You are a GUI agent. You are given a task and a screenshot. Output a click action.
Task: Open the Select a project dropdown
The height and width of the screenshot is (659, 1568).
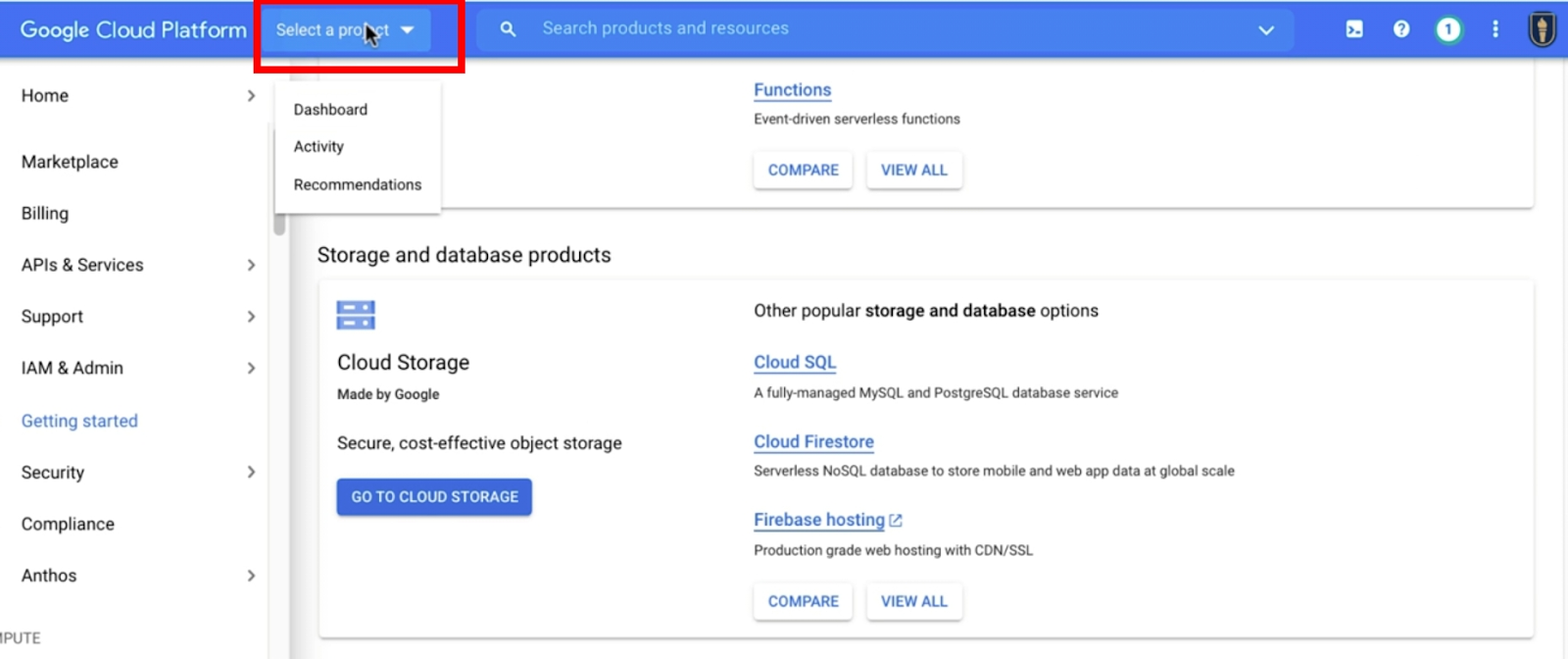345,29
